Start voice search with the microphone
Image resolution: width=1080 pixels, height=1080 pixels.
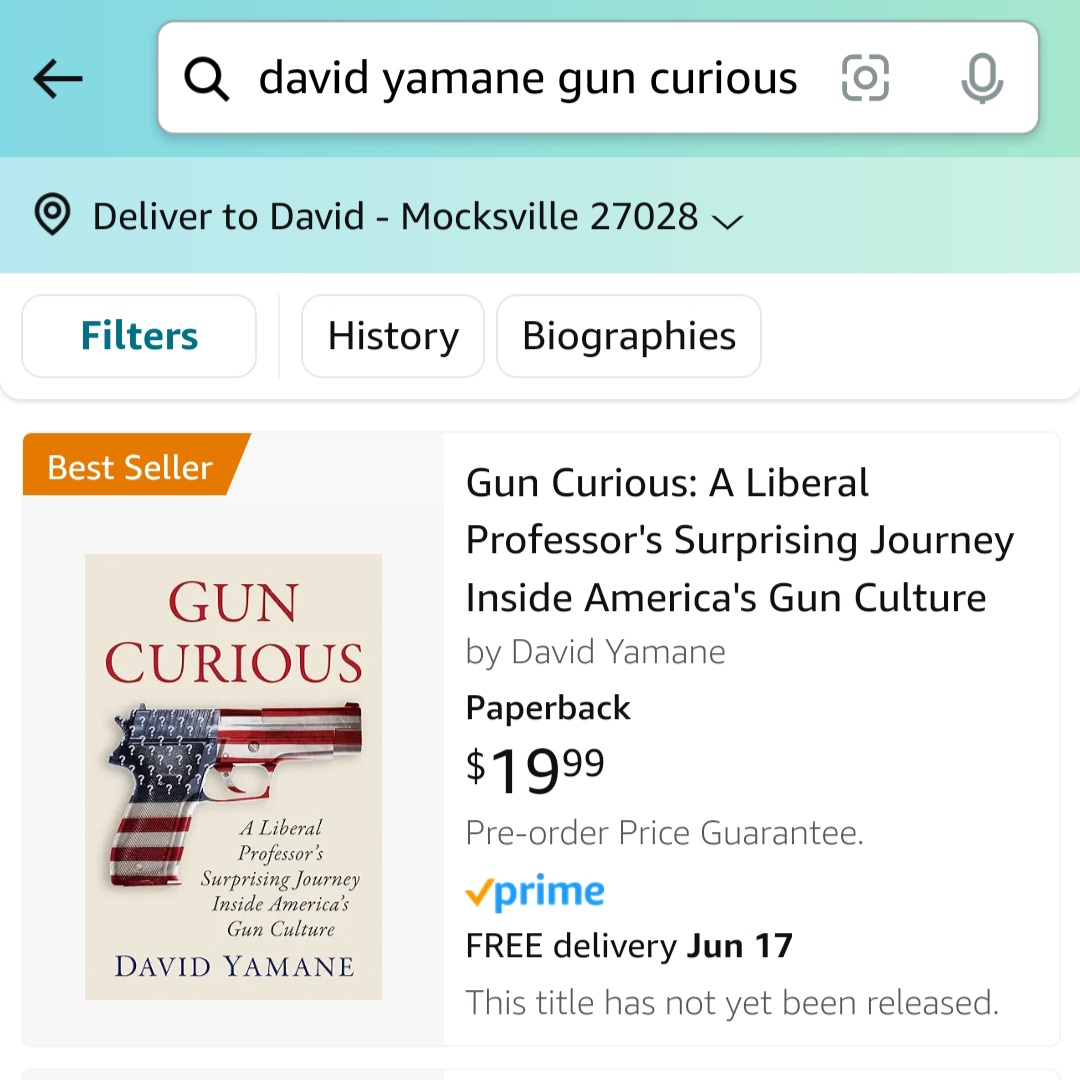(981, 78)
